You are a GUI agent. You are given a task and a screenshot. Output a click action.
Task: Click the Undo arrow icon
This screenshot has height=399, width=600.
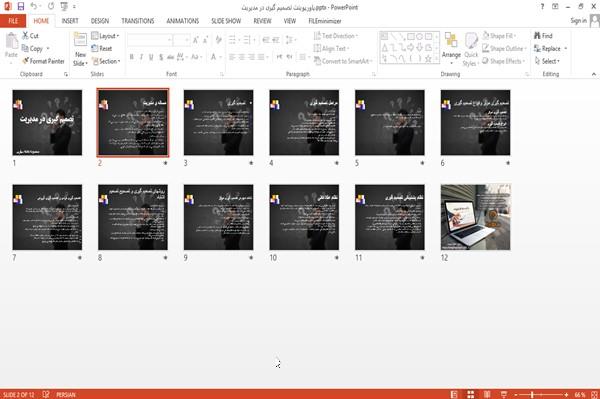coord(34,6)
